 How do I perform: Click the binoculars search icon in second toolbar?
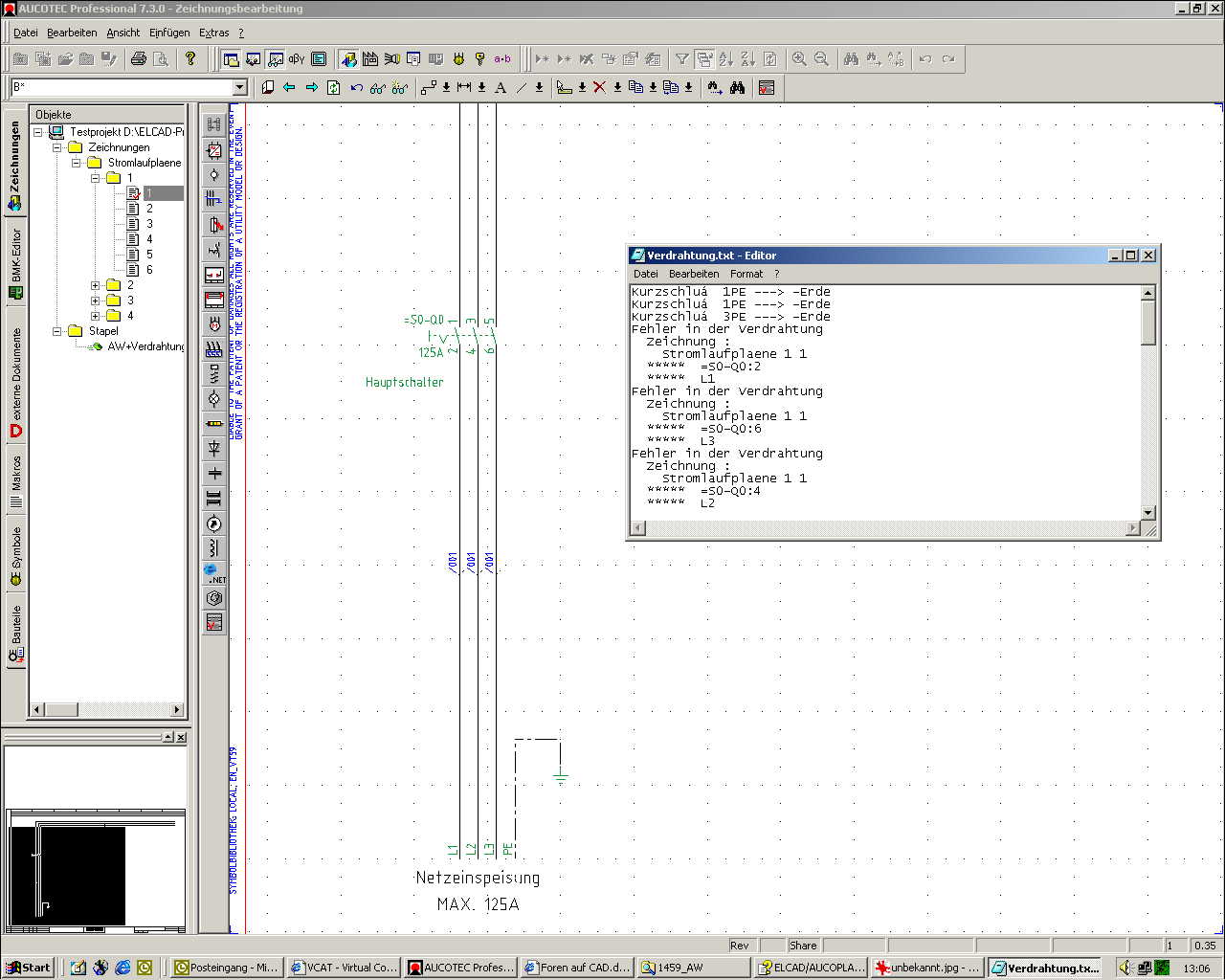pyautogui.click(x=737, y=88)
